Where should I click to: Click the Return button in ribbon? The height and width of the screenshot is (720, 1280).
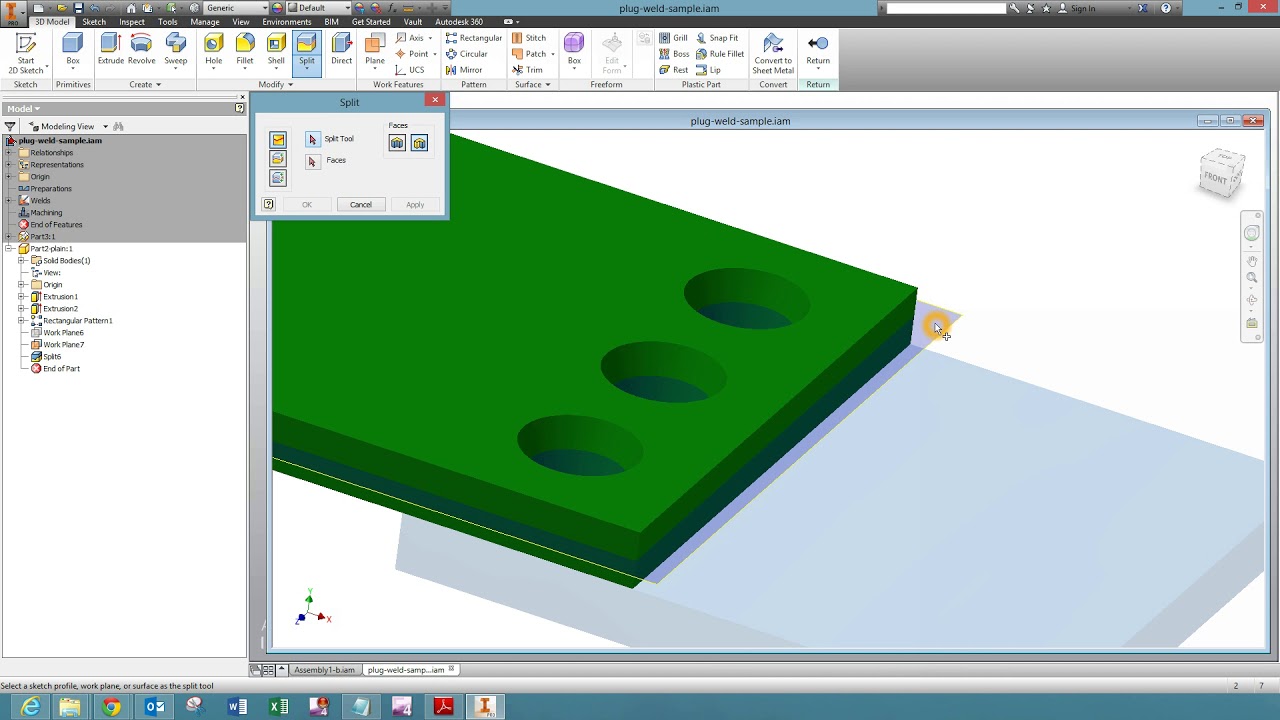818,50
